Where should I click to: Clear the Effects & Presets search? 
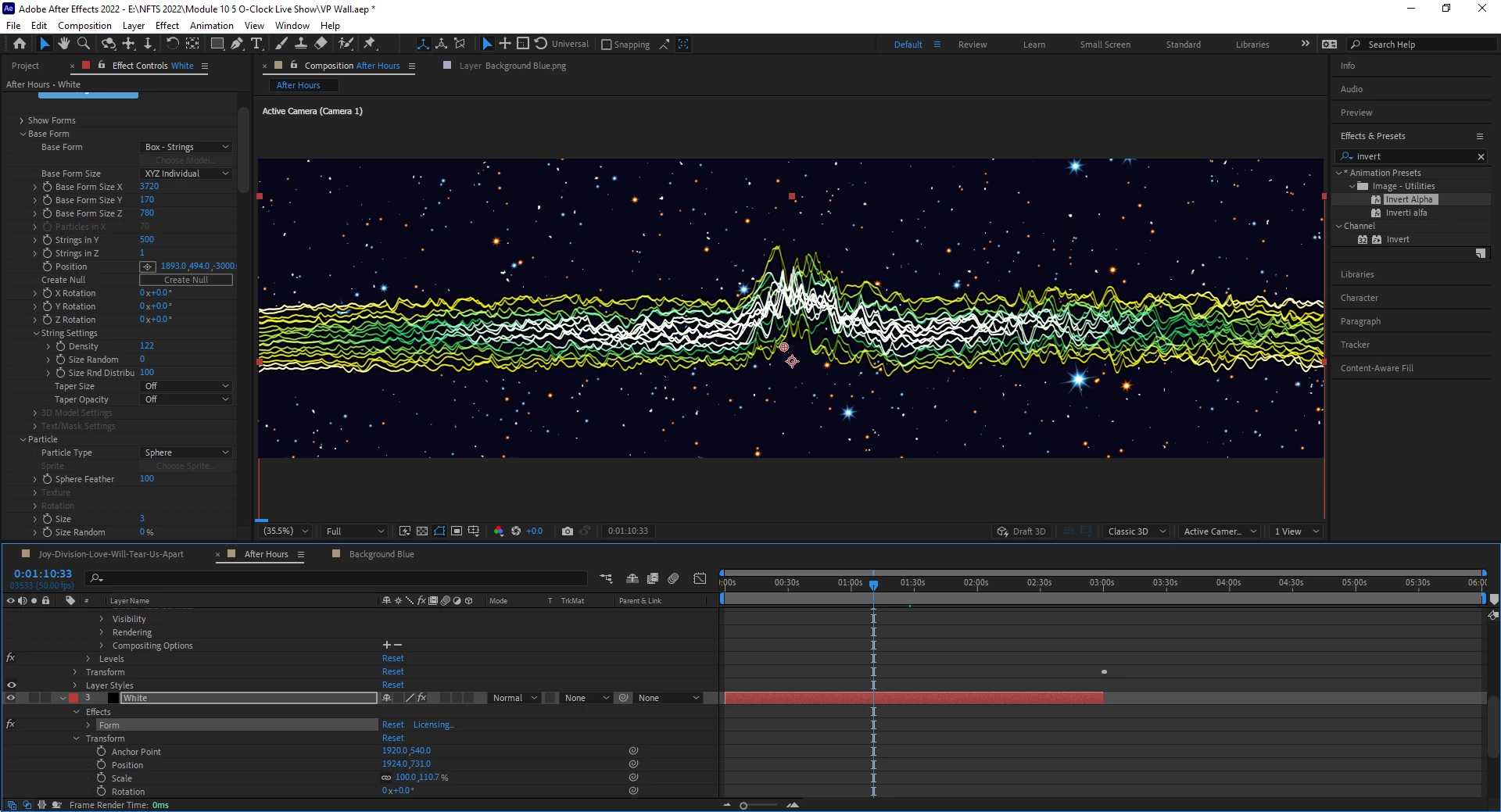(1481, 156)
